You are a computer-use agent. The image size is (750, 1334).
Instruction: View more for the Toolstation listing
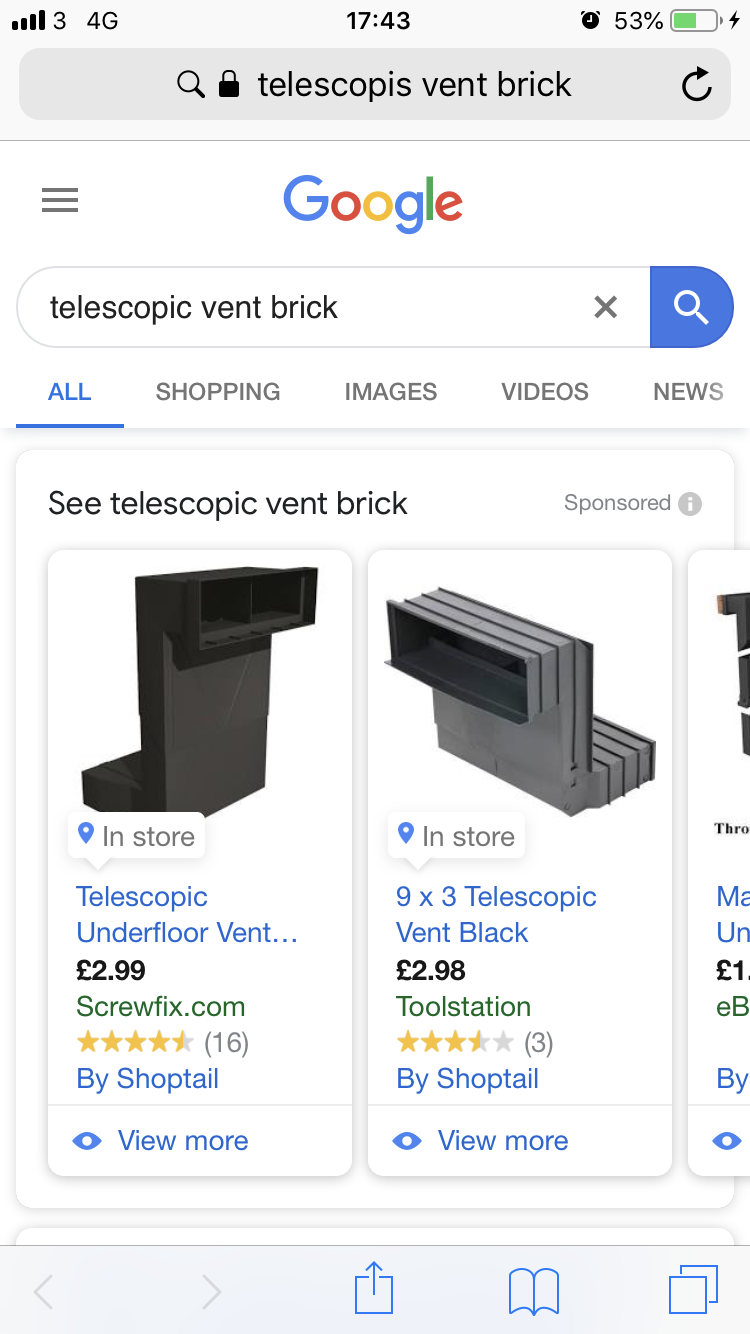point(503,1140)
